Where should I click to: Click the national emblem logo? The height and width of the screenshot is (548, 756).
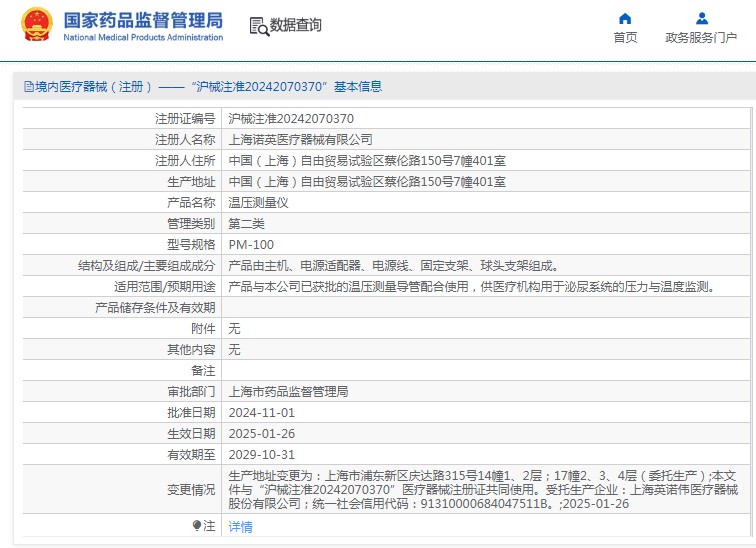[37, 24]
